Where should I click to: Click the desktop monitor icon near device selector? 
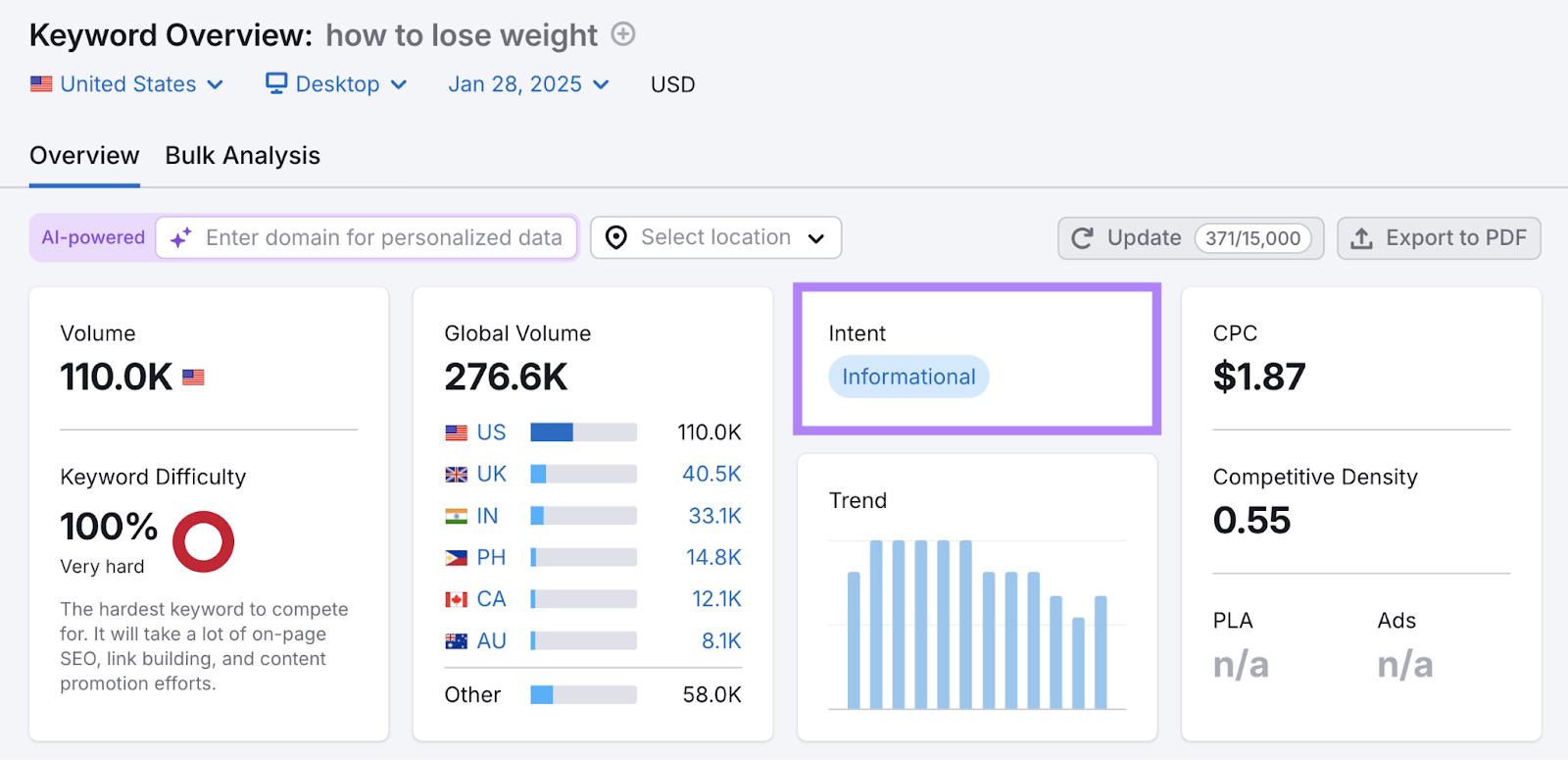(275, 84)
